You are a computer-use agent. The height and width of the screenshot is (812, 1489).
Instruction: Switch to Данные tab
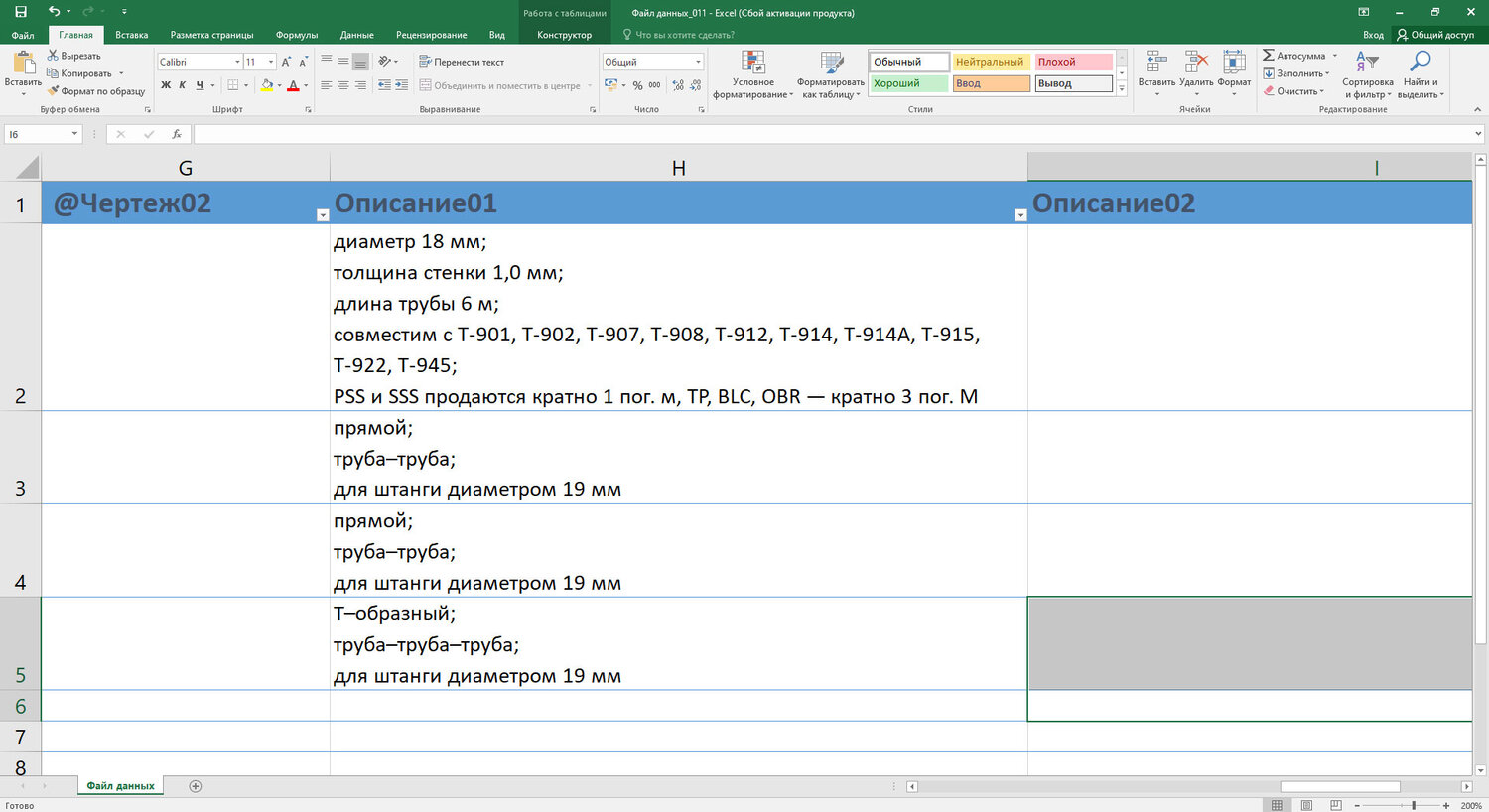tap(357, 35)
